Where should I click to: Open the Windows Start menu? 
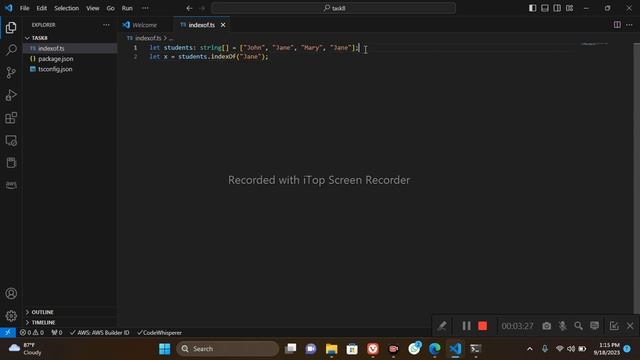(164, 349)
